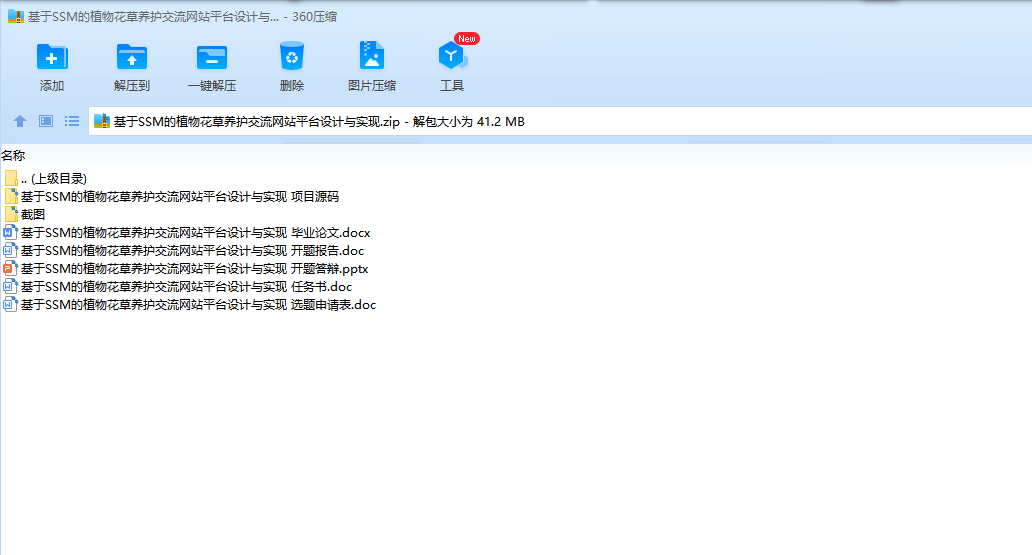The height and width of the screenshot is (555, 1032).
Task: Open the 图片压缩 image compression tool
Action: 372,55
